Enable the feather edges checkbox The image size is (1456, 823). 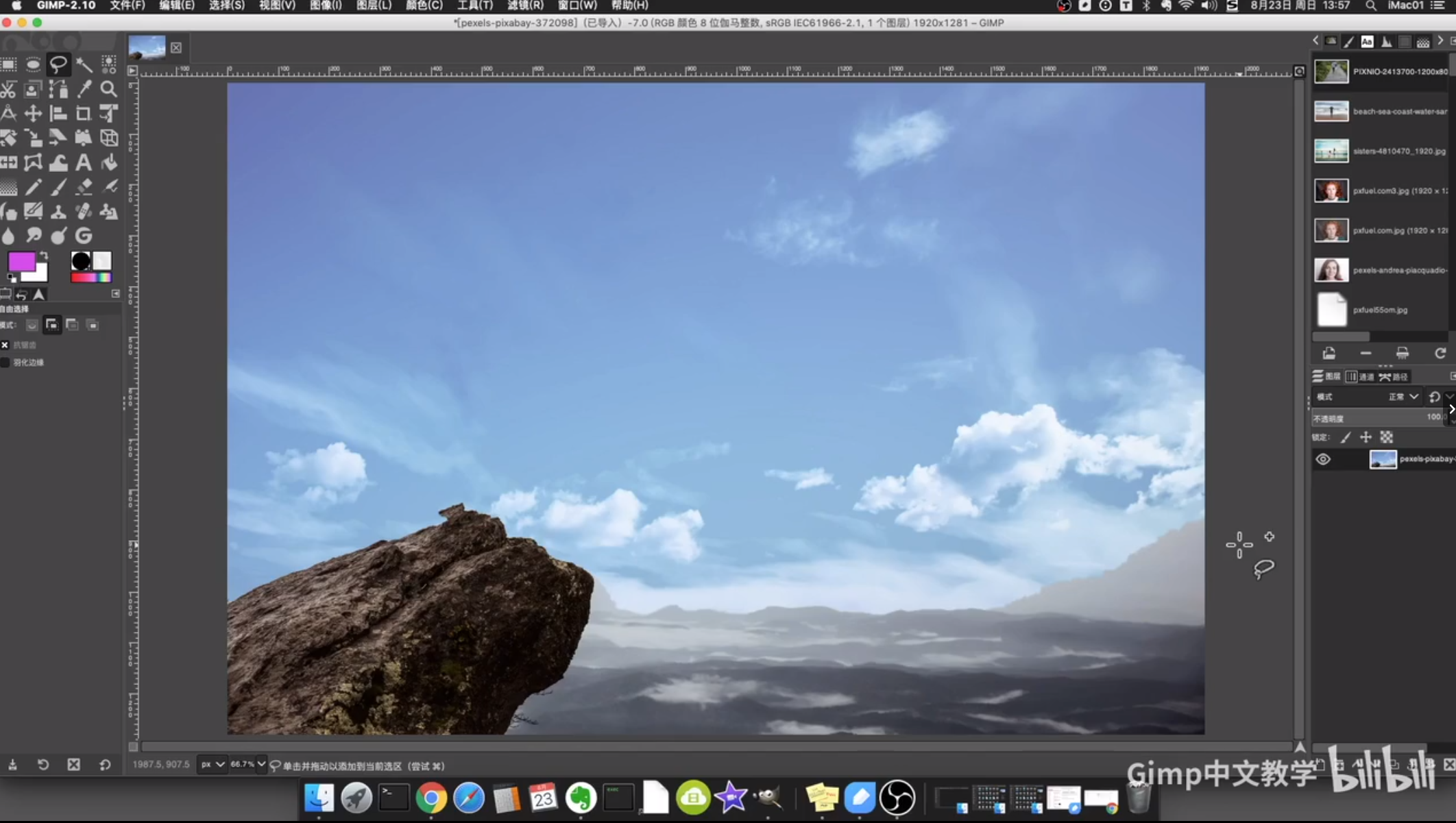[5, 363]
